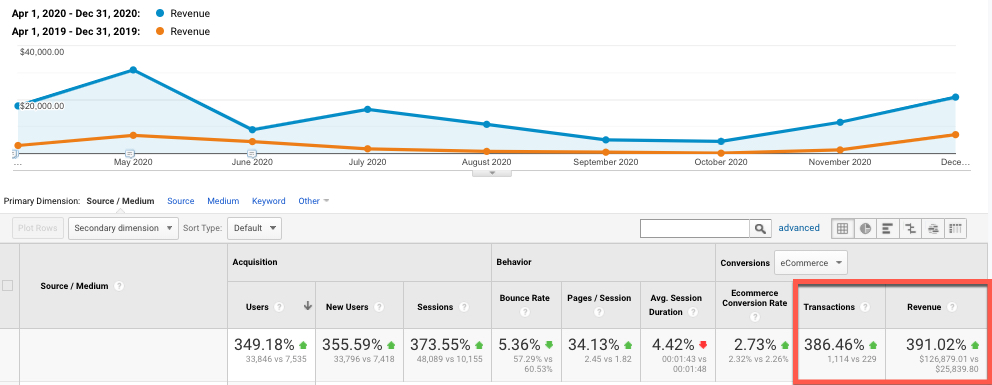
Task: Select the Source primary dimension
Action: click(x=180, y=201)
